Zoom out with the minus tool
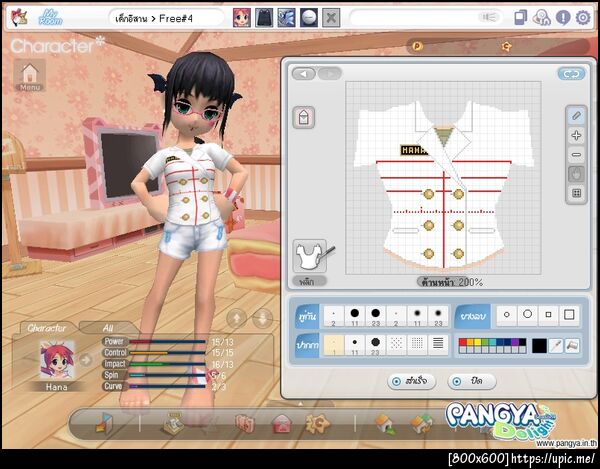This screenshot has height=469, width=600. coord(576,155)
